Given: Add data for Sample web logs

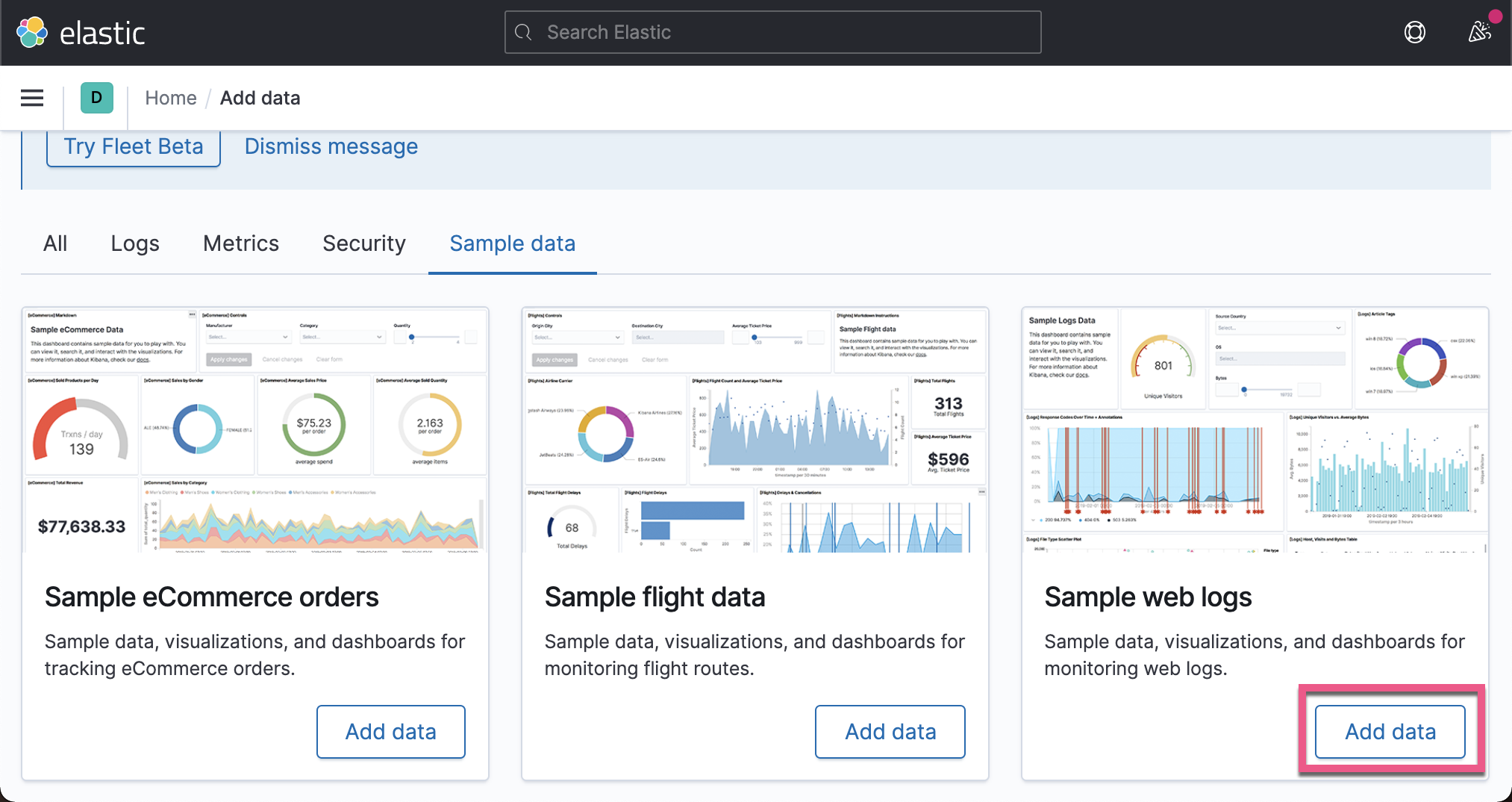Looking at the screenshot, I should [x=1390, y=732].
